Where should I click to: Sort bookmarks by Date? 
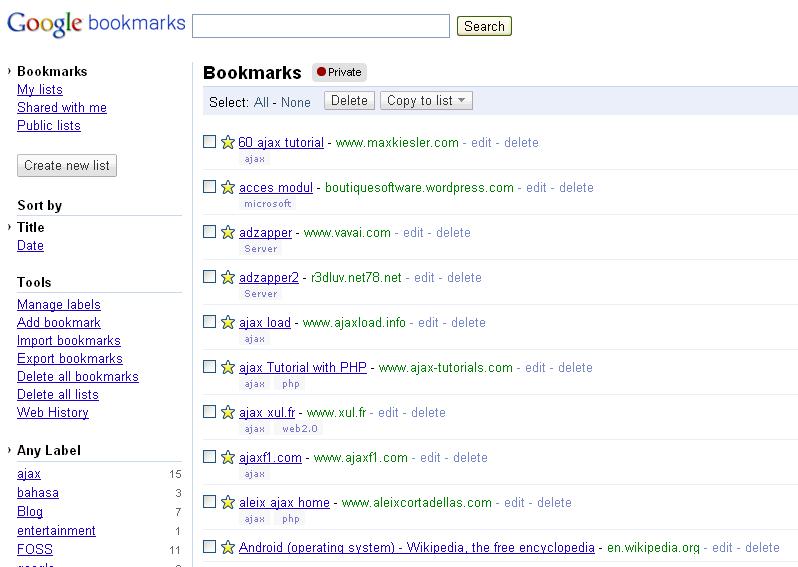(31, 245)
